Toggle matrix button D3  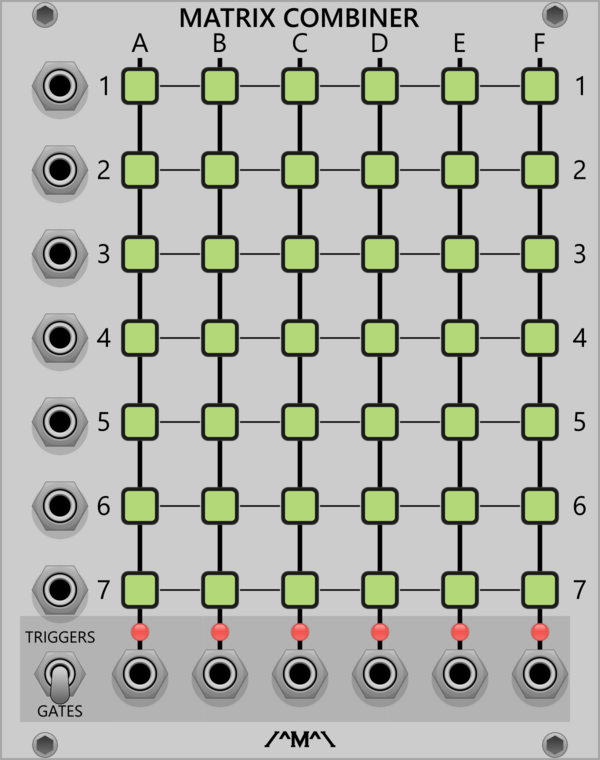click(x=380, y=254)
